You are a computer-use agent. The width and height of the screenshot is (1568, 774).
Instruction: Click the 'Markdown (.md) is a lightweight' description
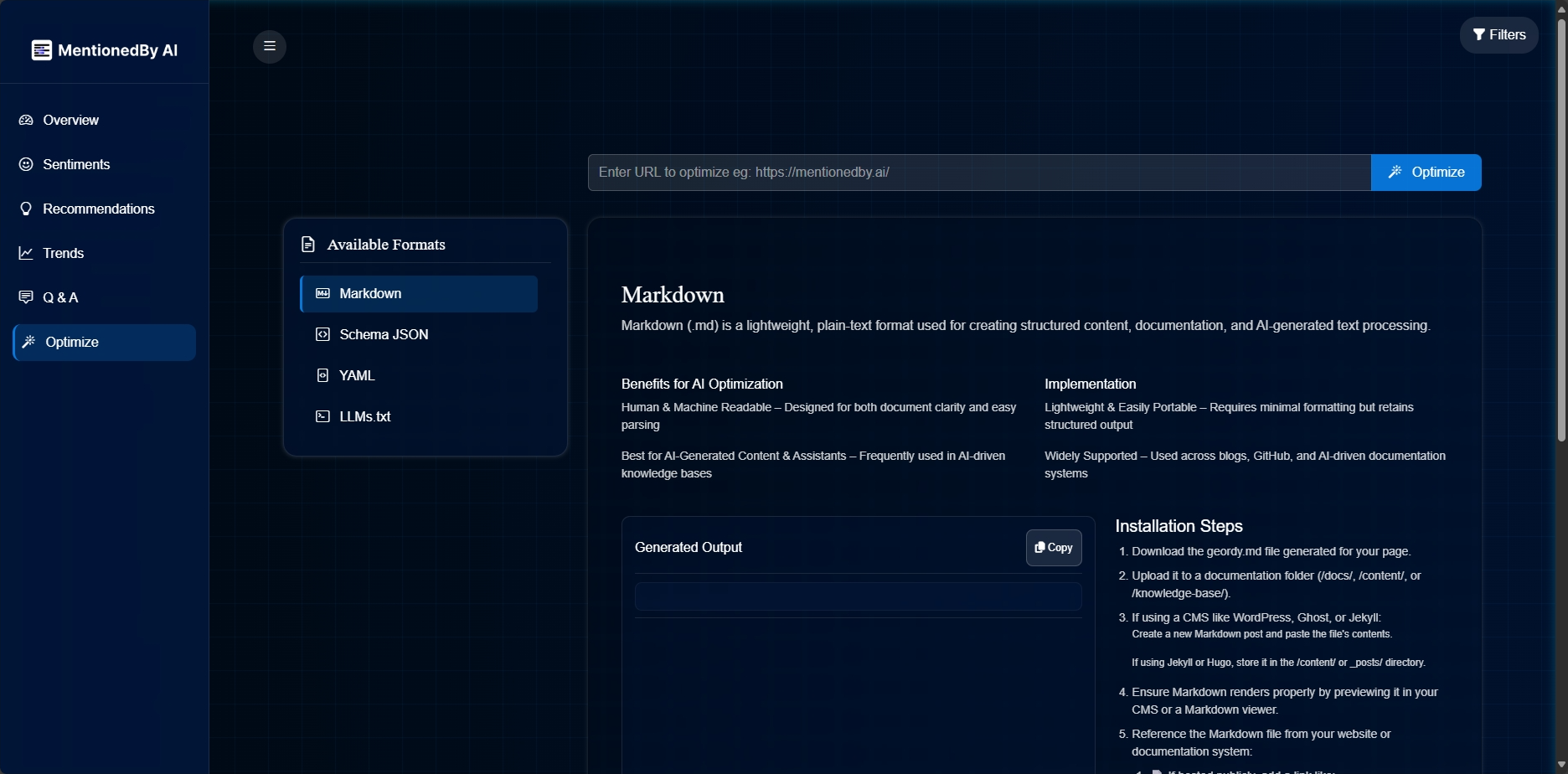coord(1026,325)
